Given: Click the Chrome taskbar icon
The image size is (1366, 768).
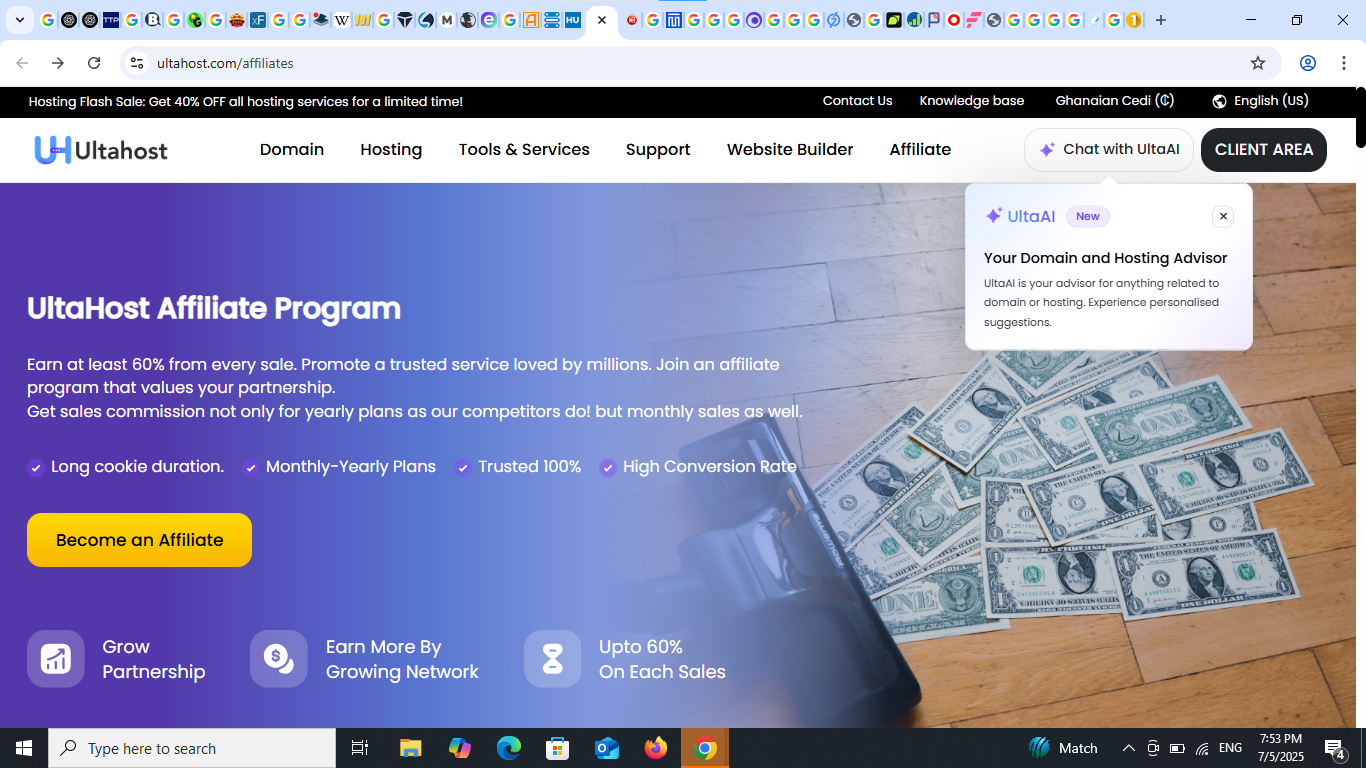Looking at the screenshot, I should pos(705,748).
